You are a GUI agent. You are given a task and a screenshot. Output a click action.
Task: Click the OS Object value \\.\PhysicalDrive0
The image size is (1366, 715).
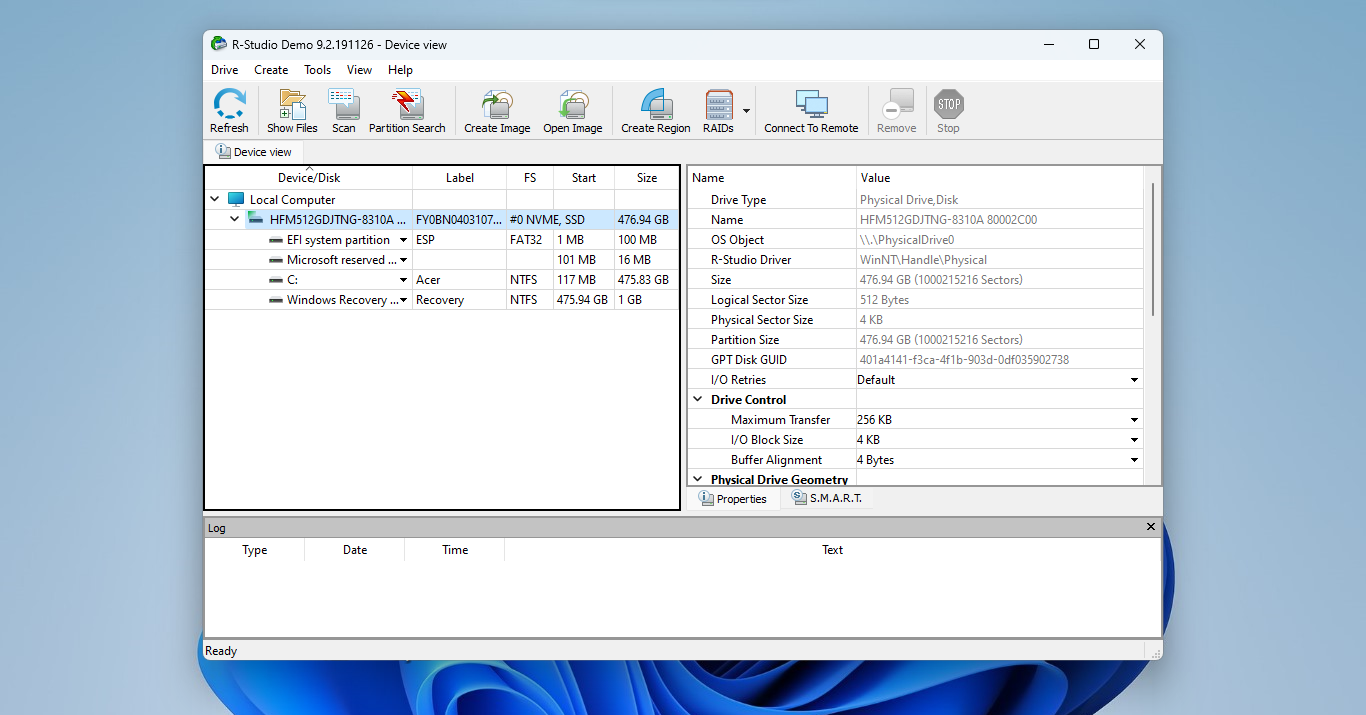point(907,240)
